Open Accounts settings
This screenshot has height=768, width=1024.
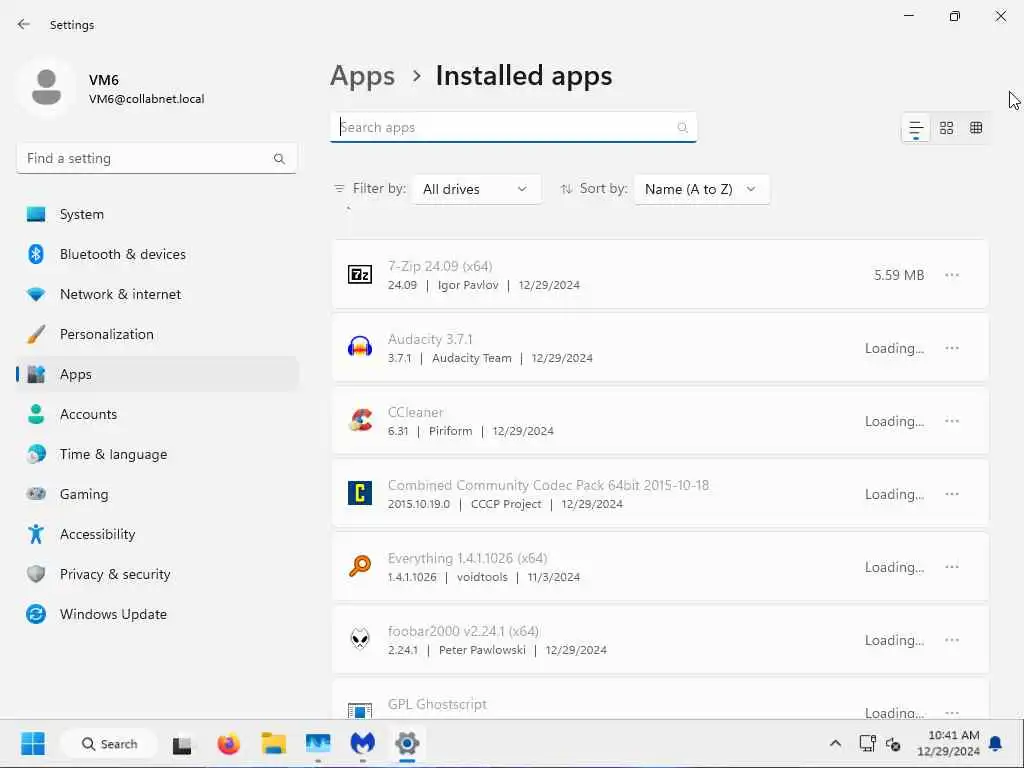(157, 414)
